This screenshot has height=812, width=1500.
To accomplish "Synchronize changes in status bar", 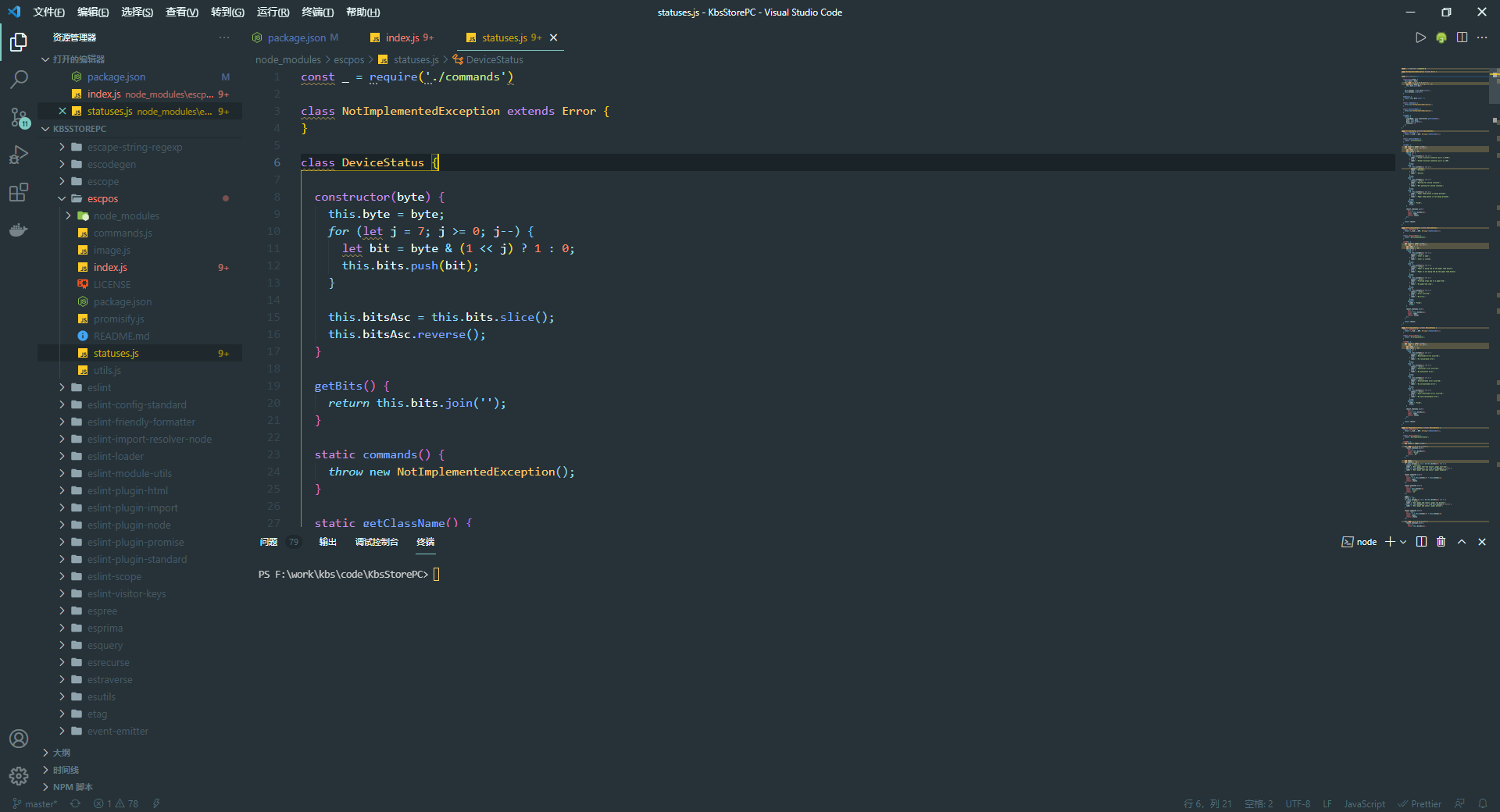I will [75, 803].
